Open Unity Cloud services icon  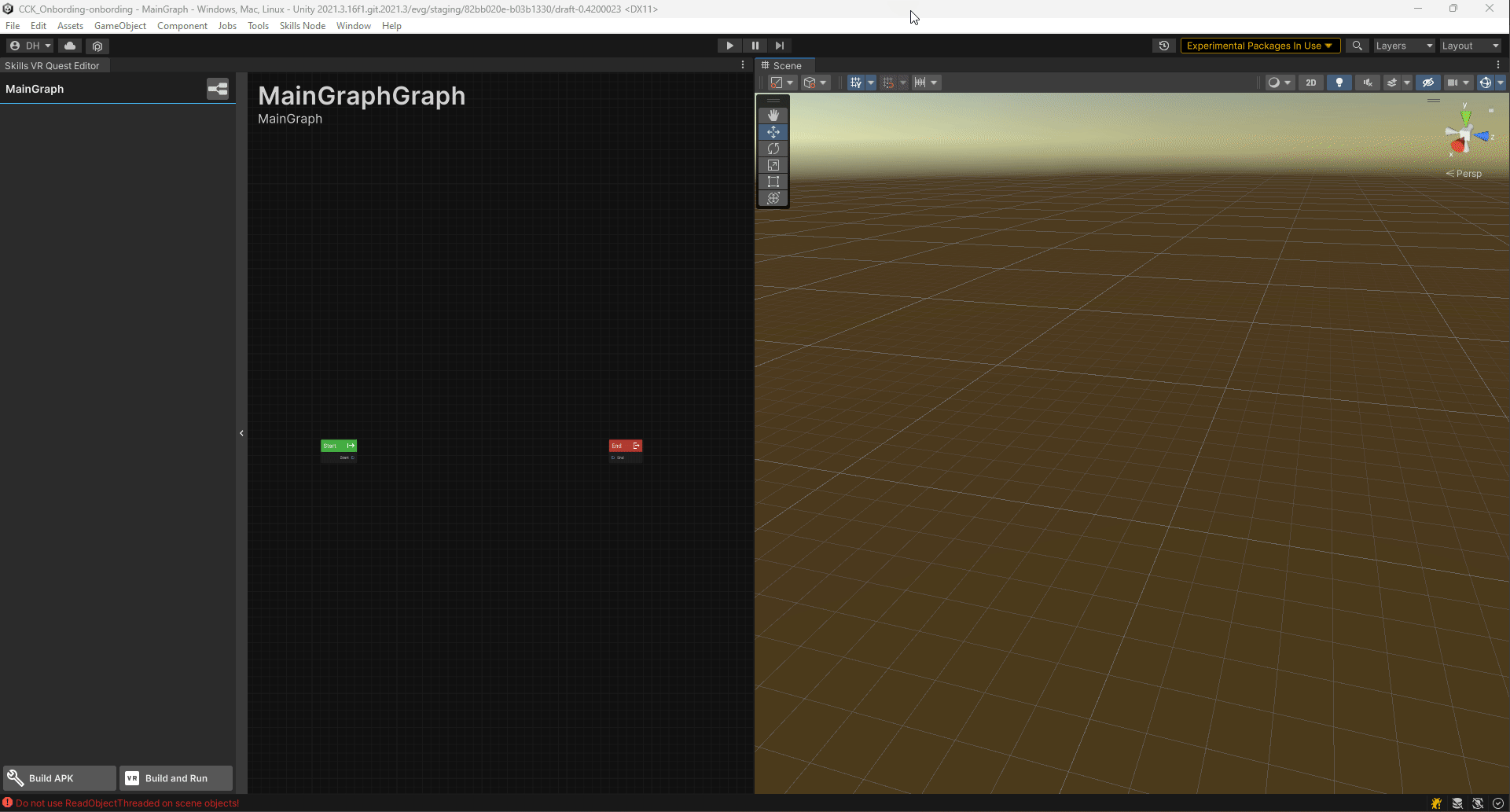pyautogui.click(x=70, y=46)
